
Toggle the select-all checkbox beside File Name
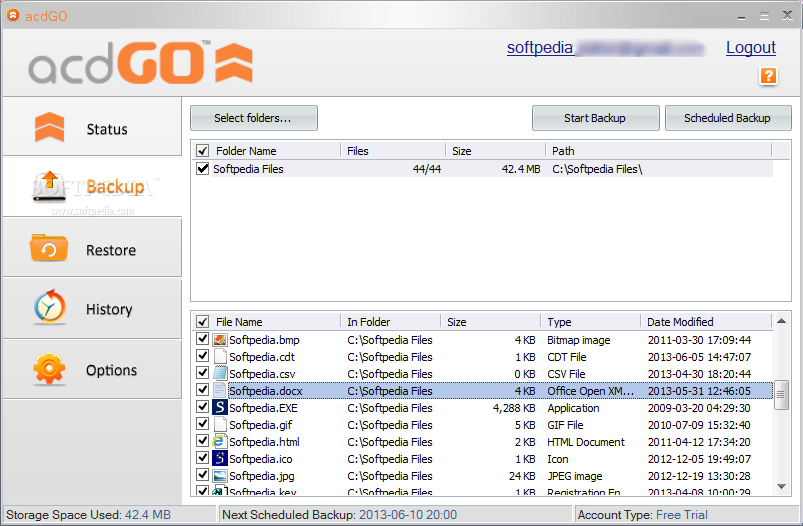(x=203, y=322)
